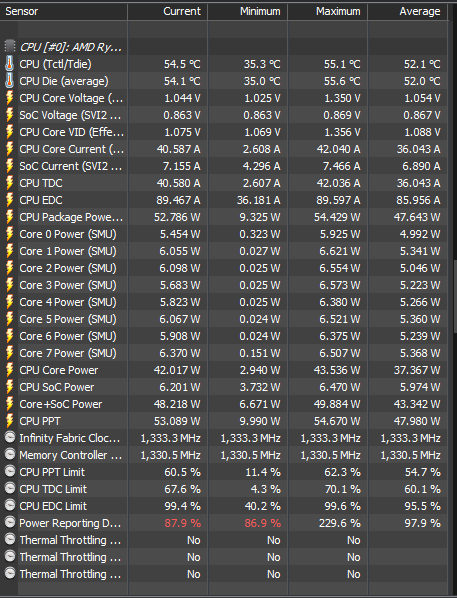Image resolution: width=457 pixels, height=598 pixels.
Task: Click the thermometer icon beside CPU (Tctl/Tdie)
Action: click(x=10, y=64)
